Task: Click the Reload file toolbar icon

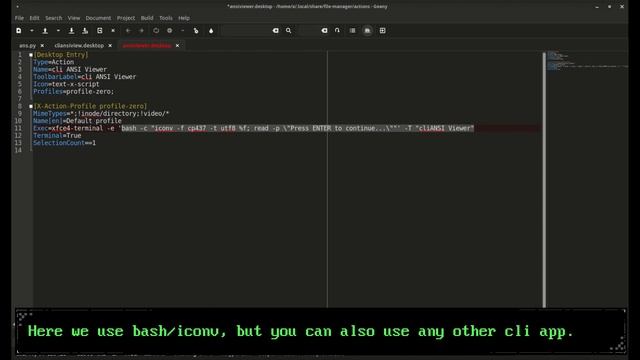Action: point(100,31)
